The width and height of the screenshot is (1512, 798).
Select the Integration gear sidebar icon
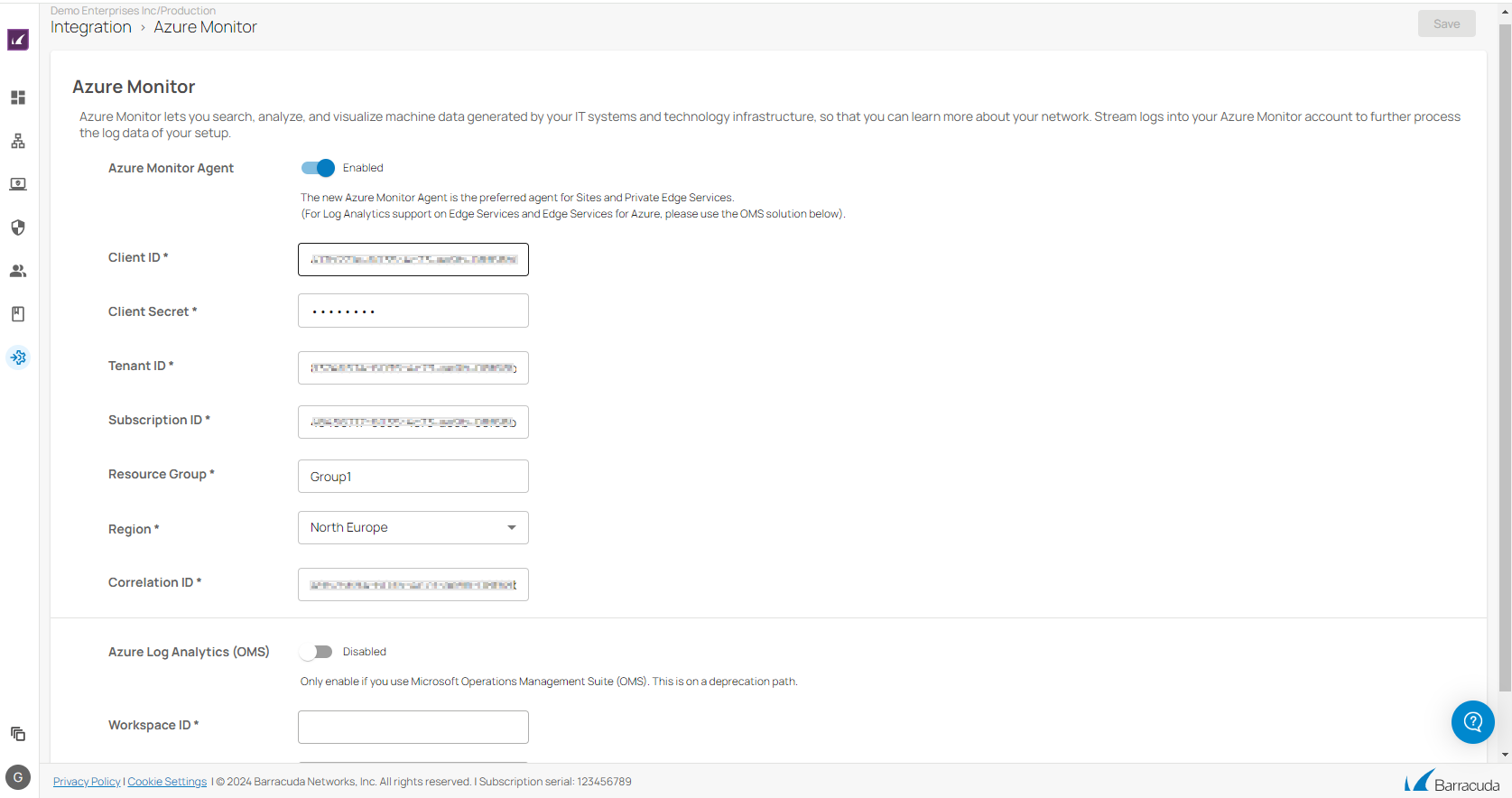point(18,357)
